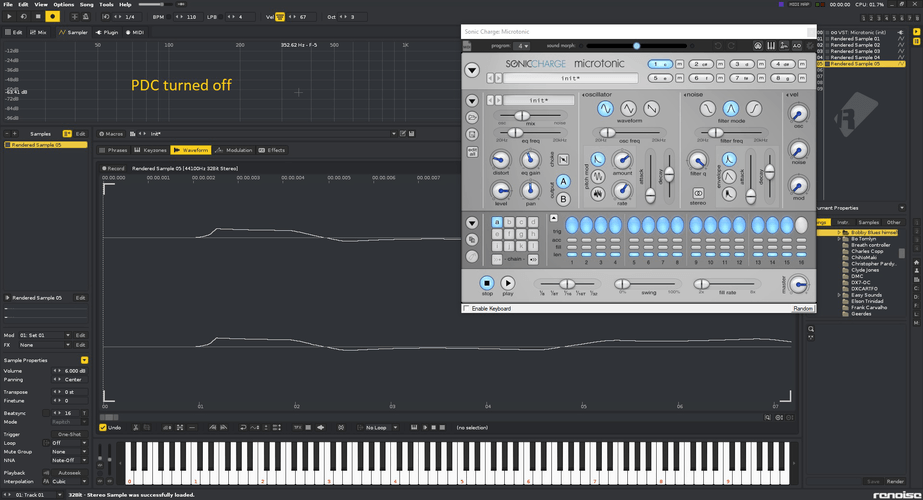Adjust the swing slider
Image resolution: width=923 pixels, height=500 pixels.
pyautogui.click(x=648, y=284)
